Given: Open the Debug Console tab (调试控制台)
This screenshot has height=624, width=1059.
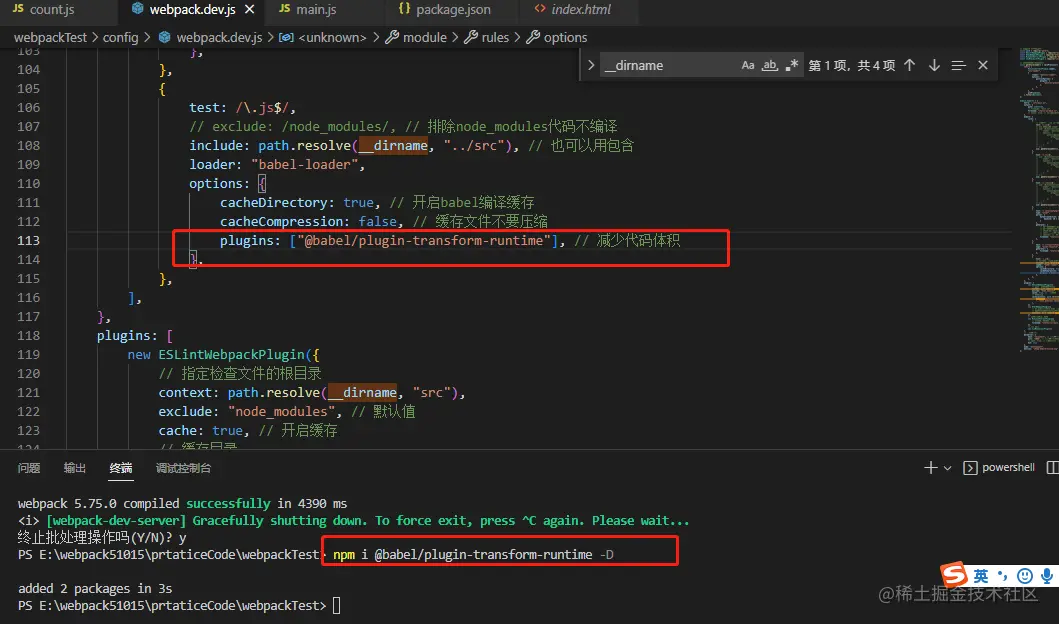Looking at the screenshot, I should [183, 468].
